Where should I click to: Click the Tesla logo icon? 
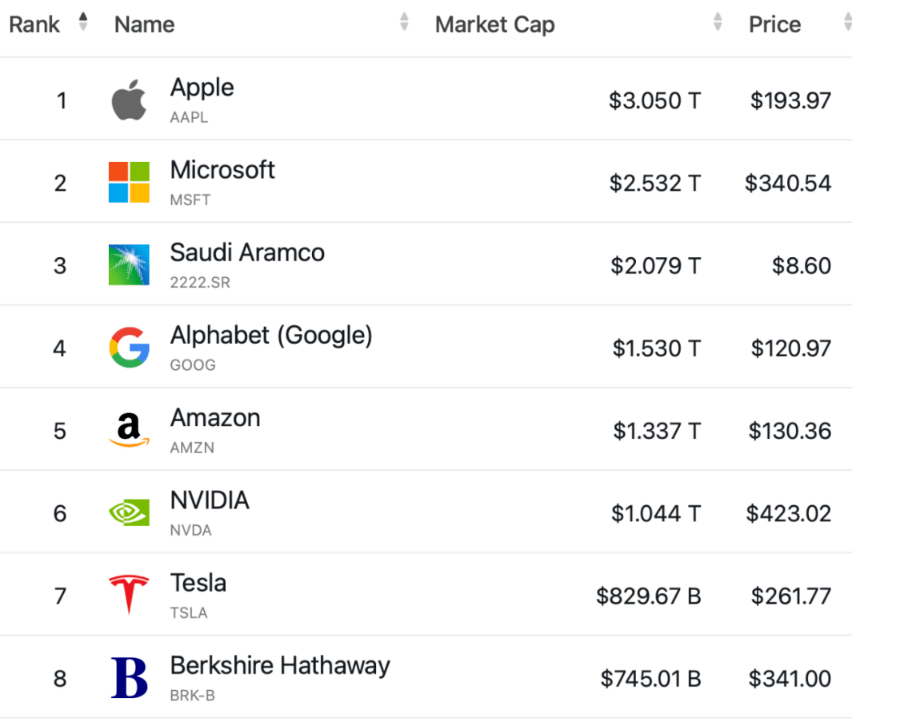pos(129,595)
